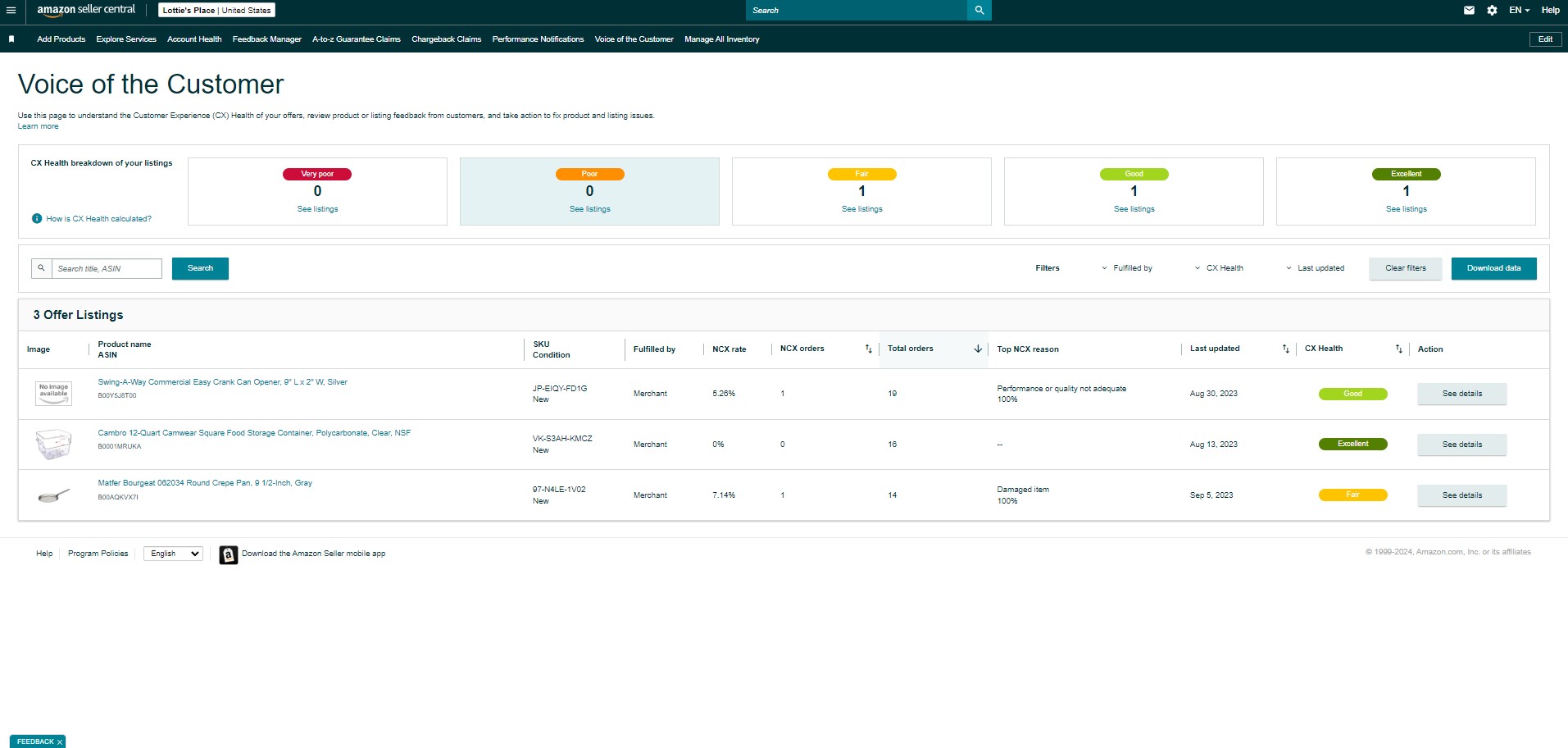See listings under Excellent
Screen dimensions: 1568x748
(x=1407, y=209)
